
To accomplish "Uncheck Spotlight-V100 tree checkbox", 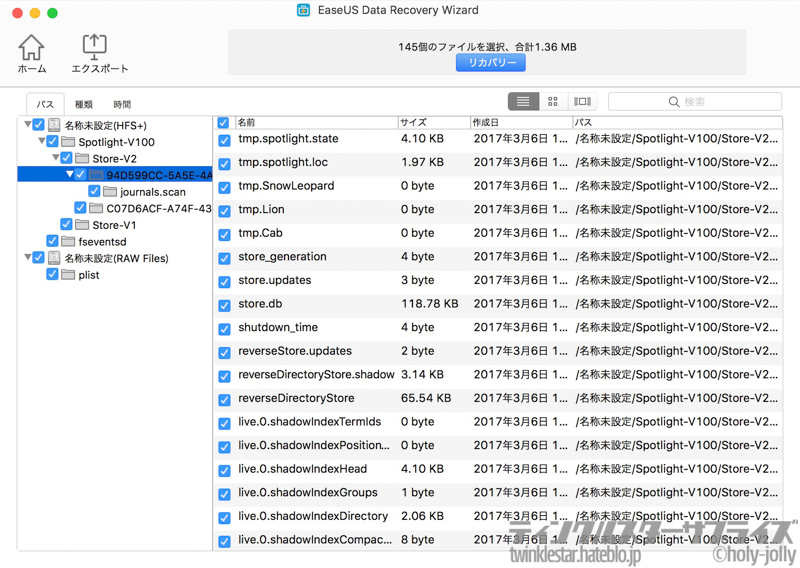I will [x=52, y=141].
